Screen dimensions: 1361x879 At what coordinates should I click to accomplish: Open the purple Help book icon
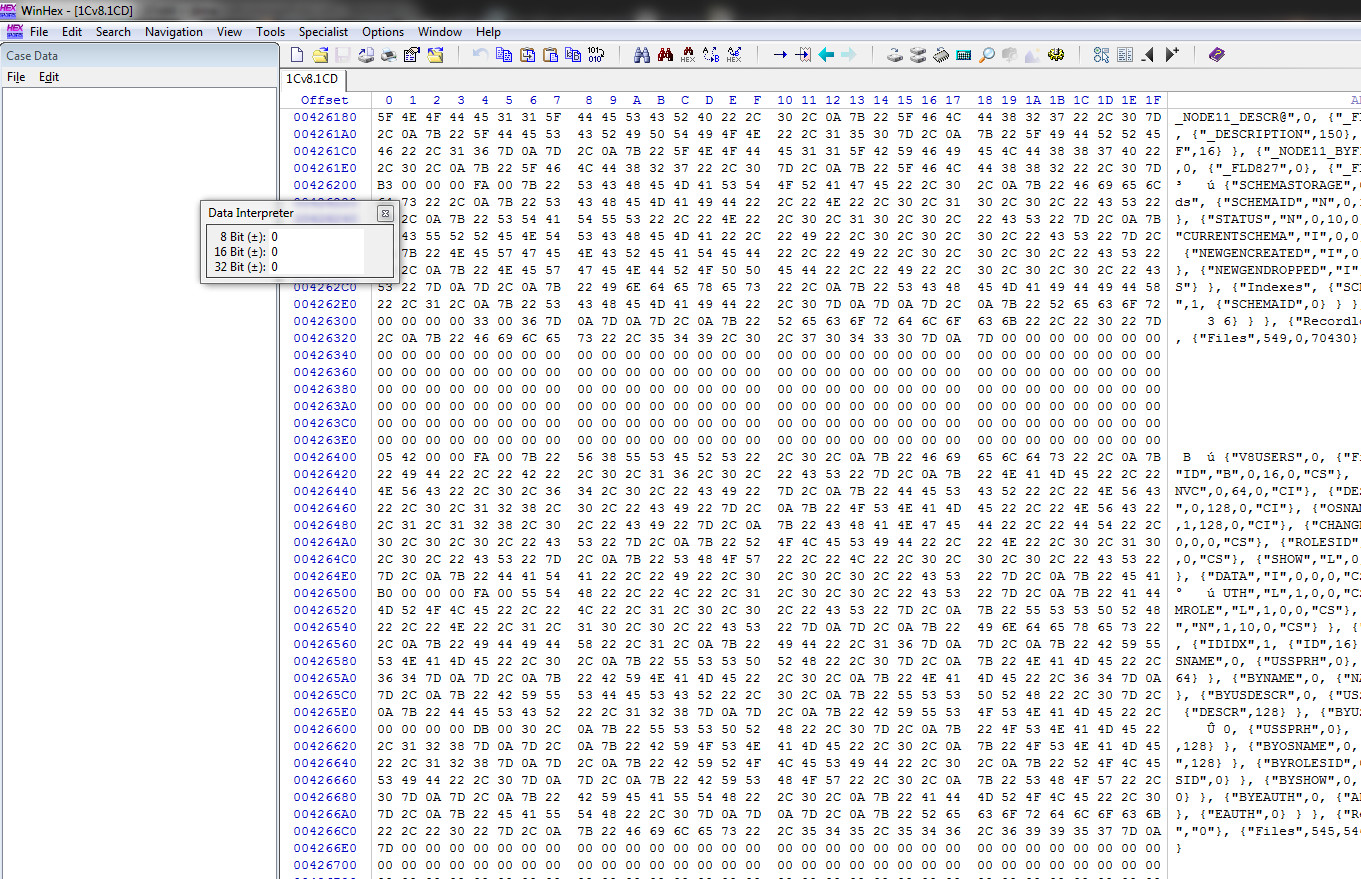coord(1216,55)
